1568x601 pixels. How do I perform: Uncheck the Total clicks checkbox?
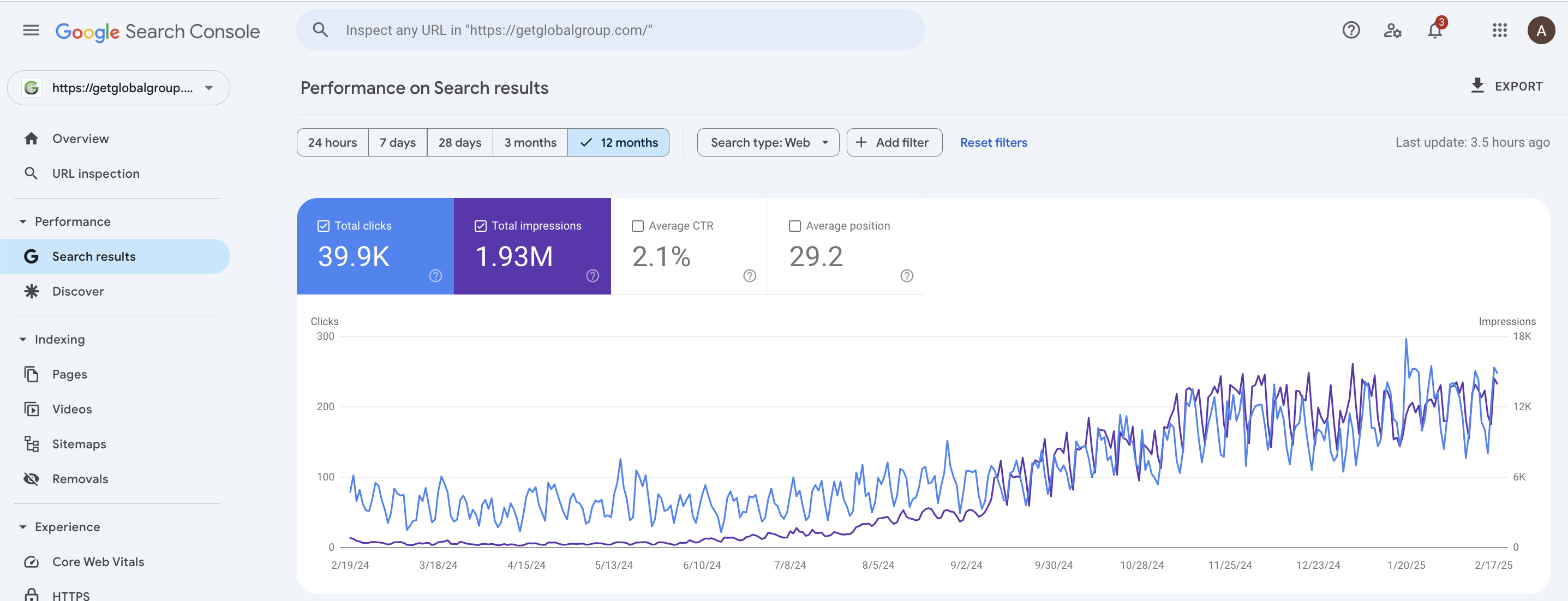[323, 226]
